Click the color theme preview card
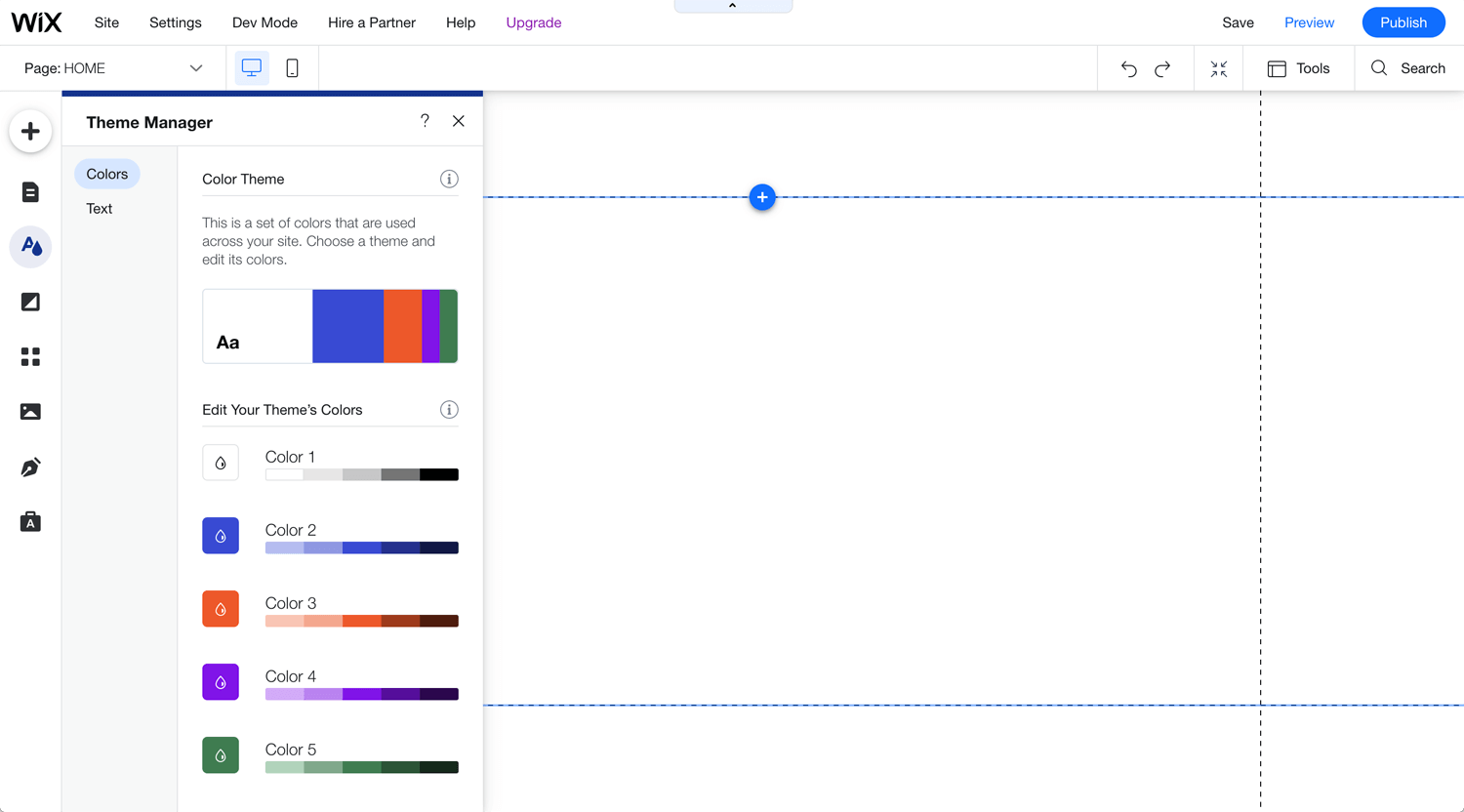Viewport: 1464px width, 812px height. point(330,326)
